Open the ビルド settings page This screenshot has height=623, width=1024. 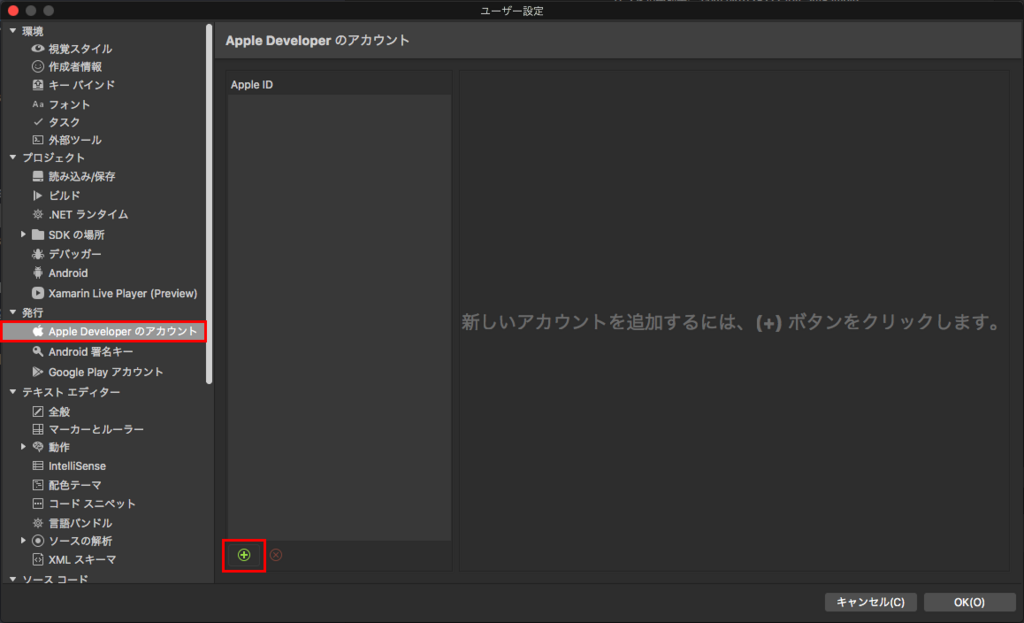pos(64,195)
